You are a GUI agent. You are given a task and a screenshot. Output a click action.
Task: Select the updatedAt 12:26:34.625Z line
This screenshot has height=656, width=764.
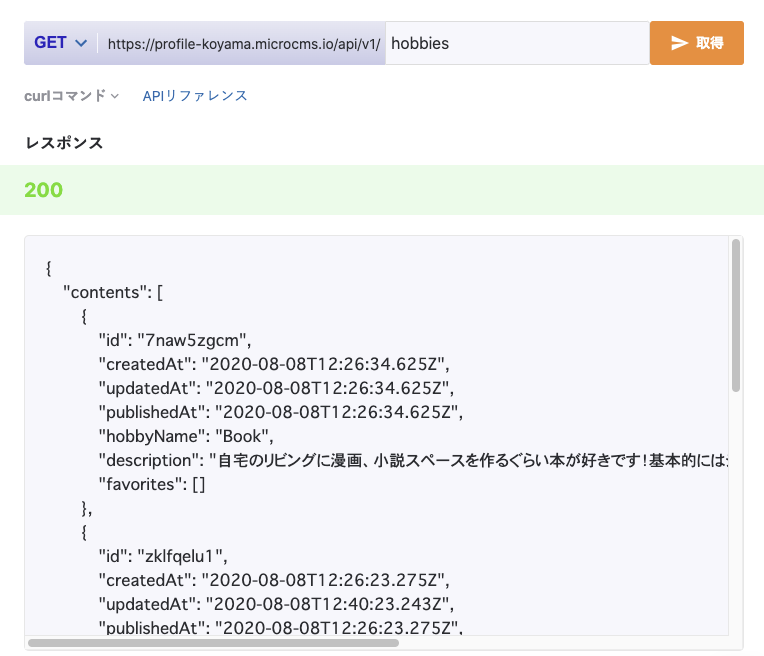(276, 388)
